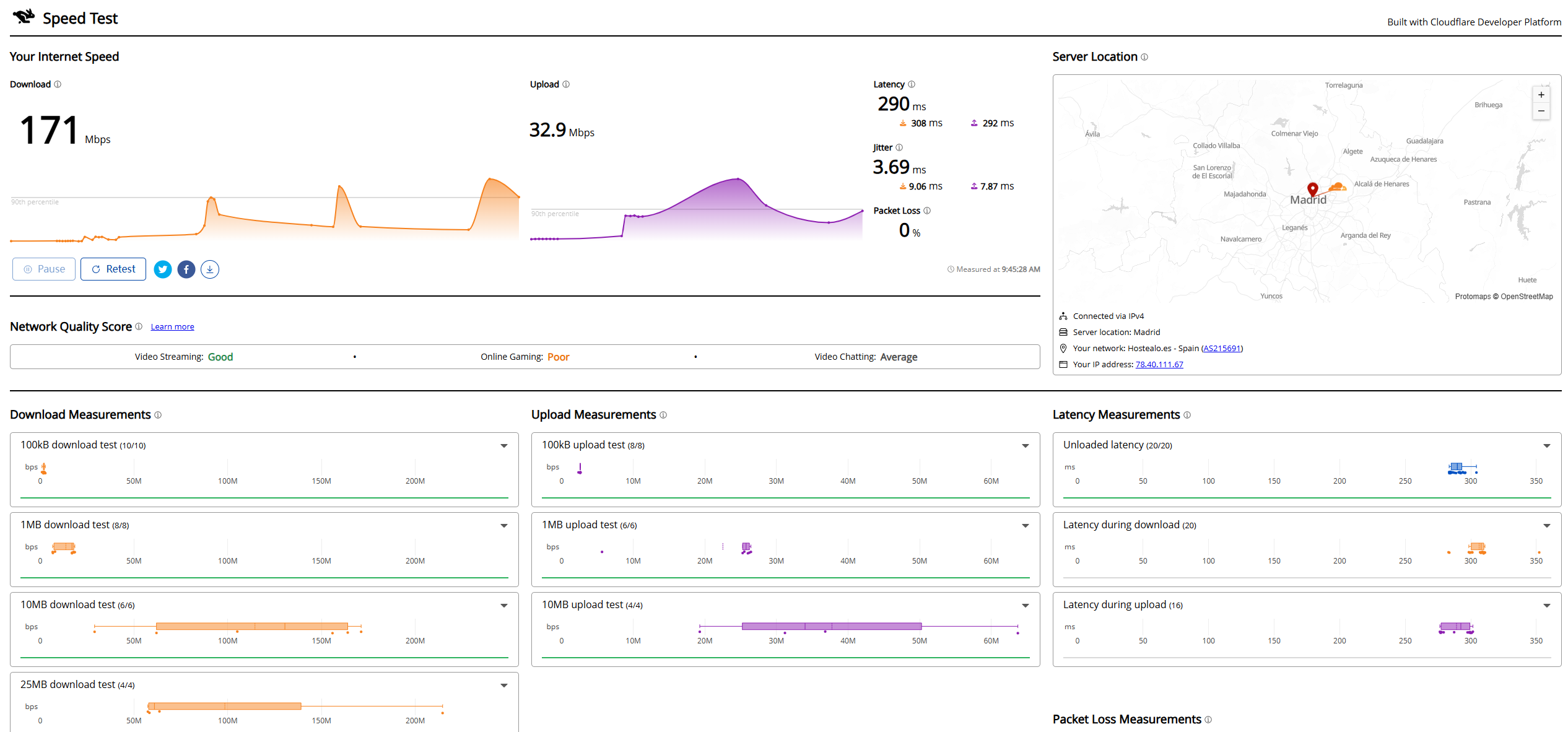The image size is (1568, 732).
Task: Open the IP address 78.40.111.67 link
Action: 1159,364
